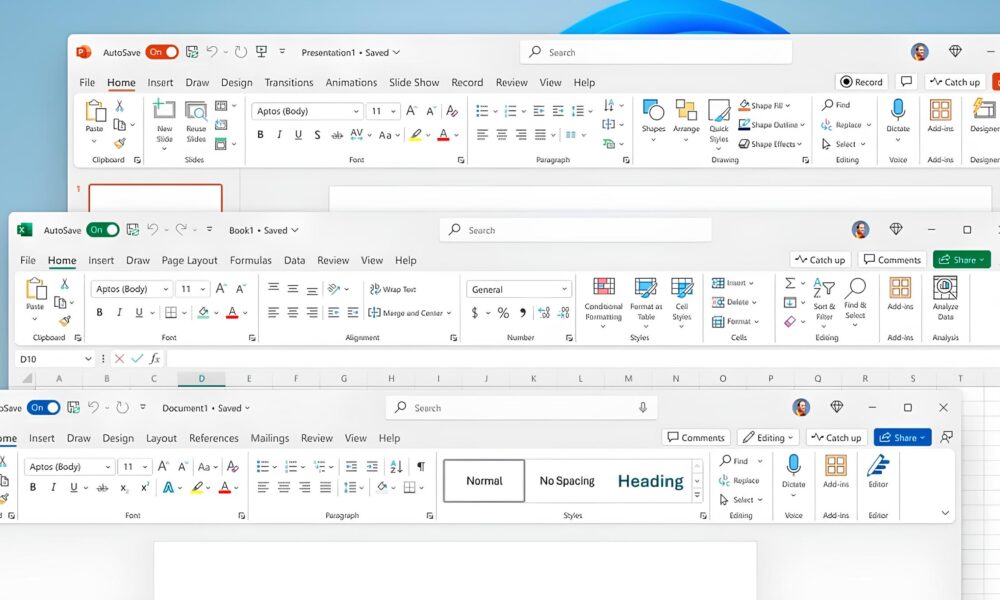This screenshot has width=1000, height=600.
Task: Click microphone icon in Word search box
Action: coord(643,407)
